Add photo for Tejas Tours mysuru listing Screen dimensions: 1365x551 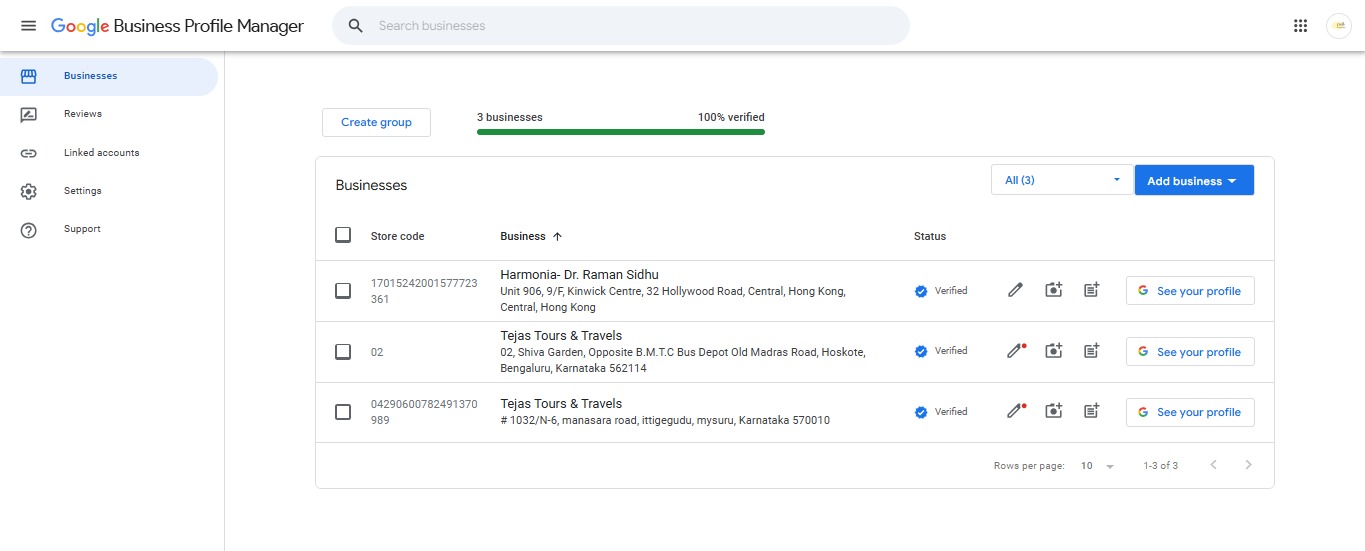coord(1053,412)
